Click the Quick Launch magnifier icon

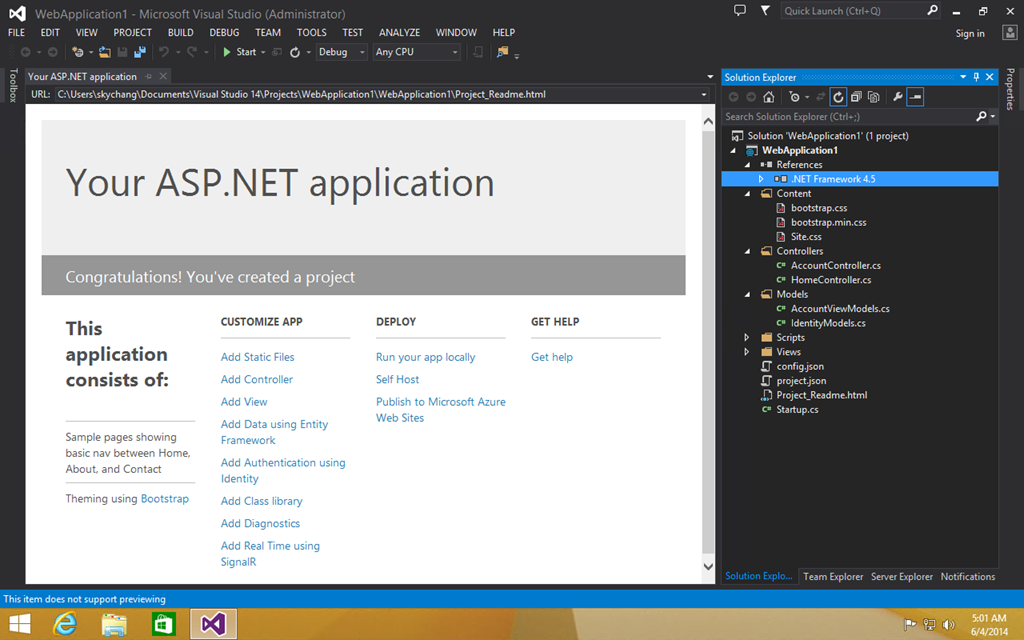(x=933, y=10)
